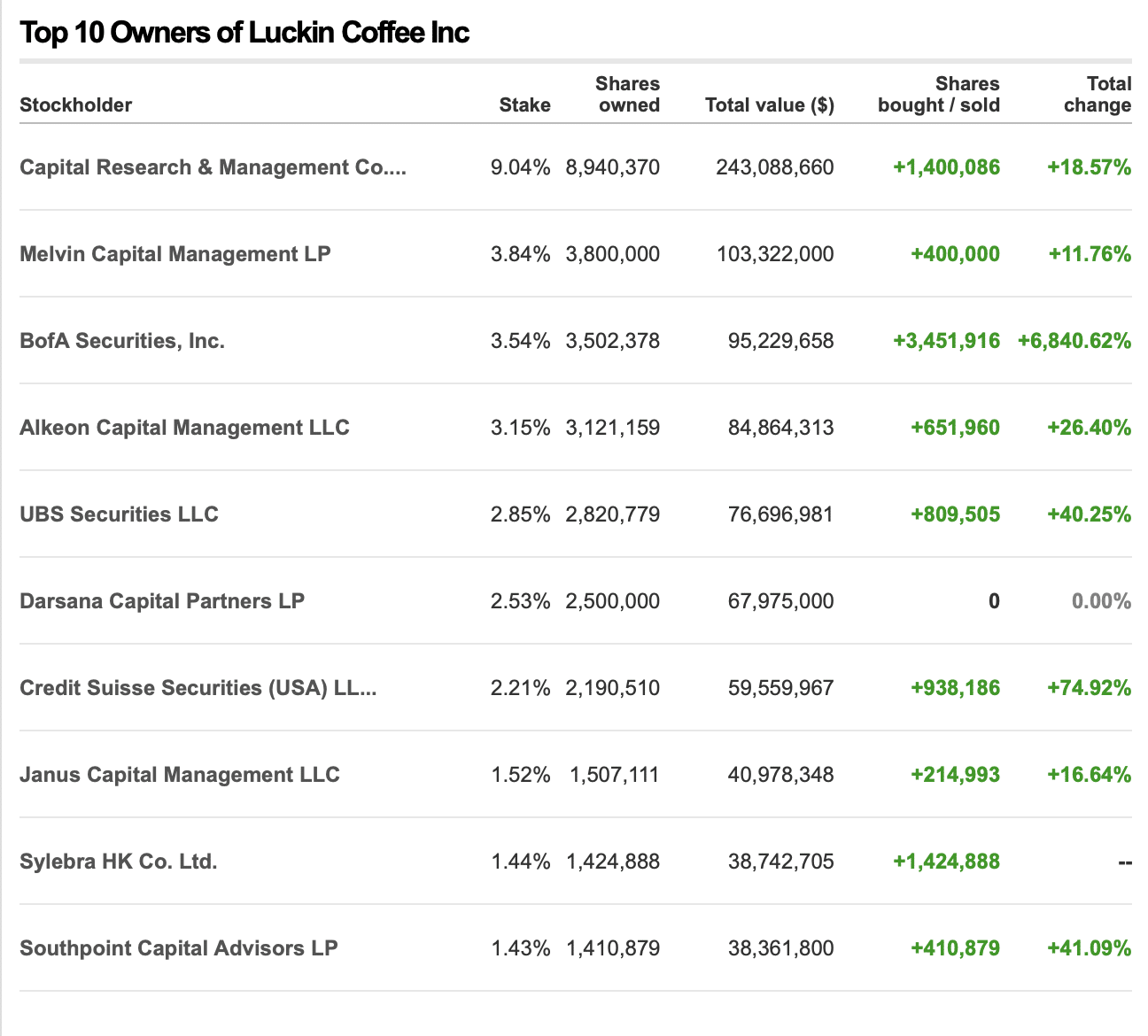Click the Shares owned column header
Screen dimensions: 1148x1036
(627, 95)
